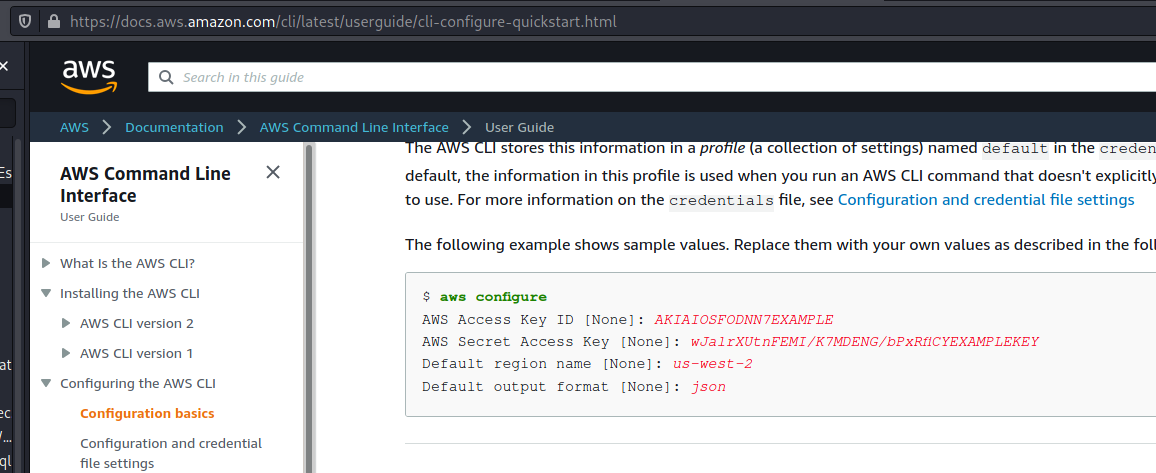Expand the arrow beside AWS CLI version 1
The height and width of the screenshot is (473, 1156).
66,353
